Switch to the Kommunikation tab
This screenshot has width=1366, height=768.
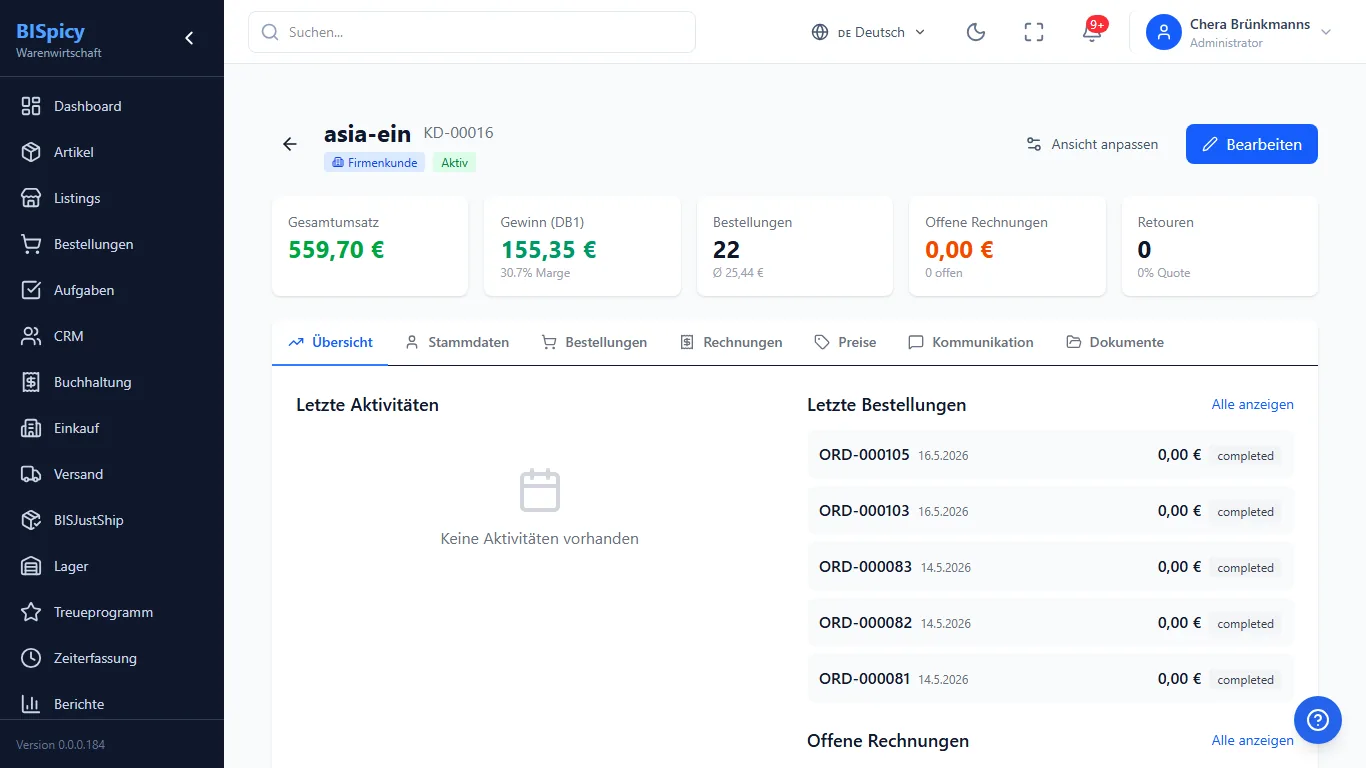(x=971, y=342)
